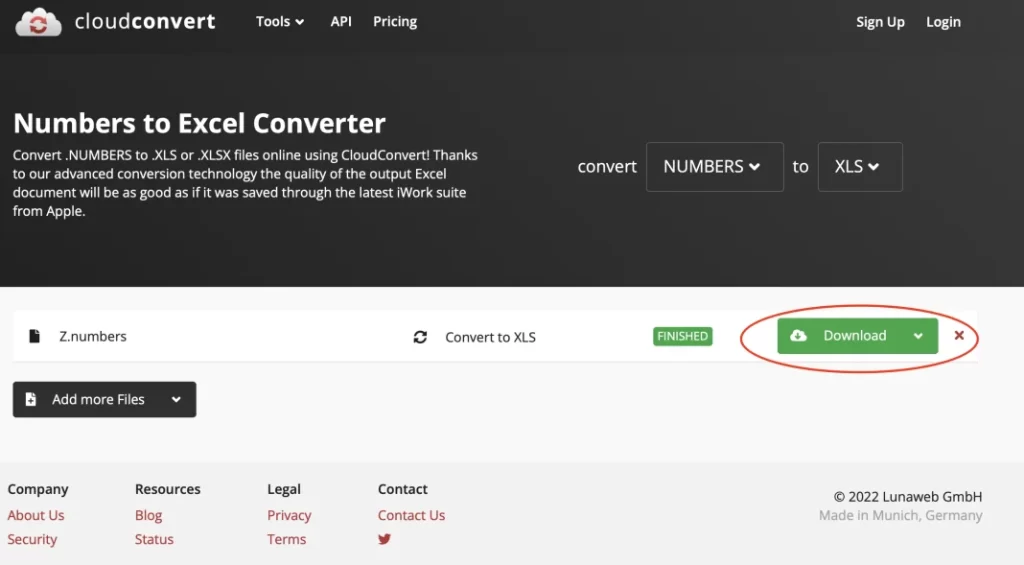This screenshot has height=565, width=1024.
Task: Click the © 2022 Lunaweb GmbH text
Action: (x=908, y=496)
